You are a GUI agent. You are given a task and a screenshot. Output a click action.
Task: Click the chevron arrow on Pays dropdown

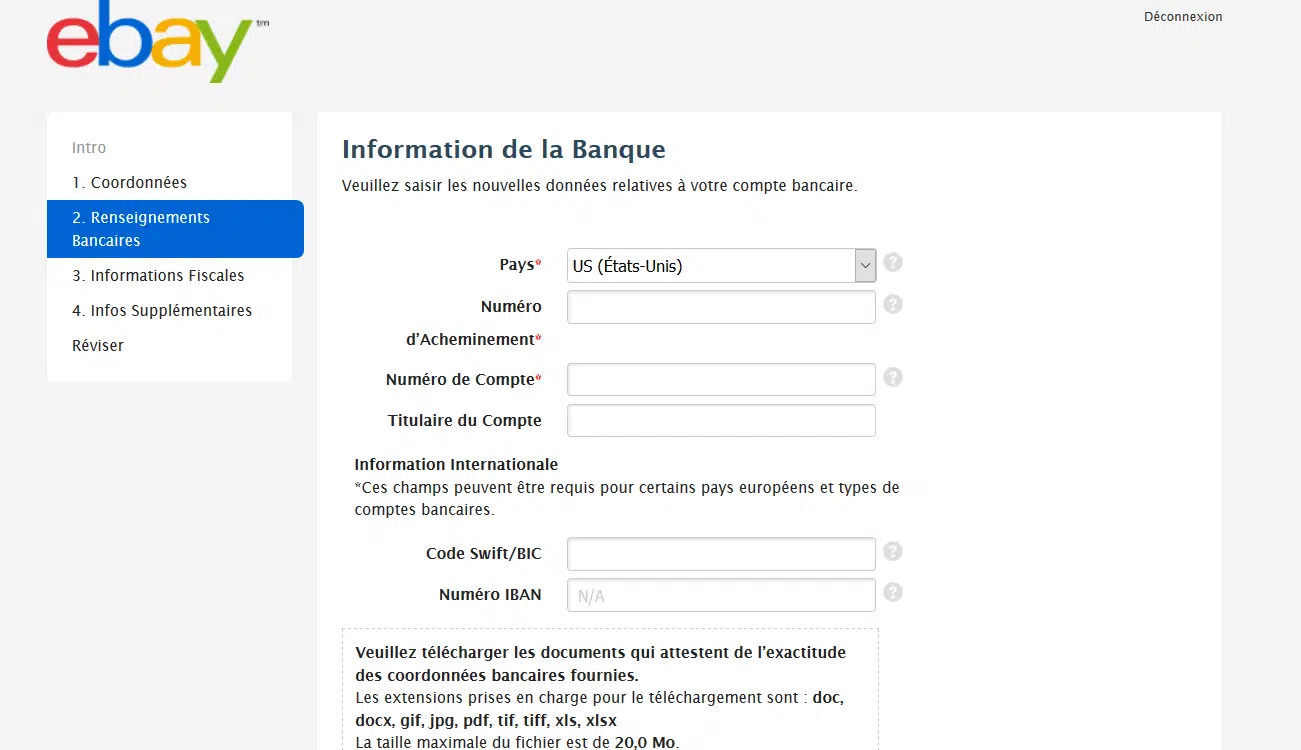(x=865, y=266)
